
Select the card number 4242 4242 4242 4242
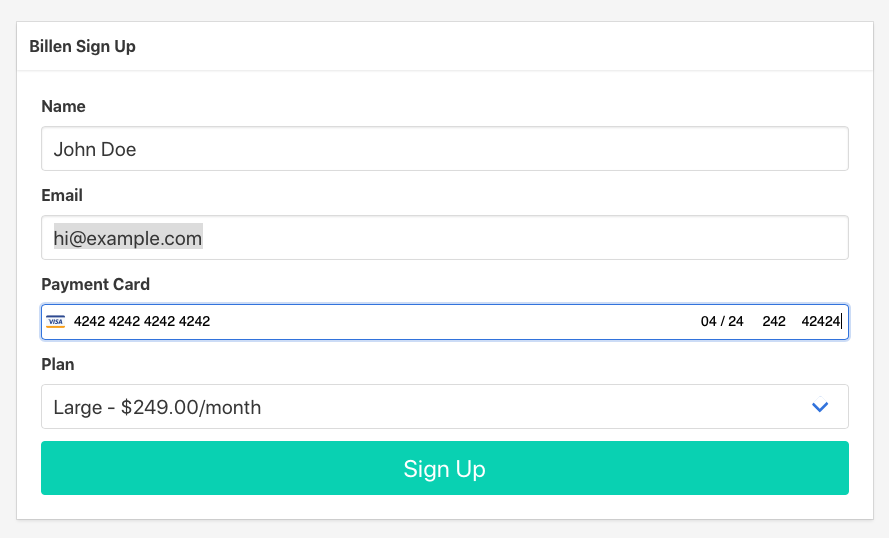pos(142,322)
